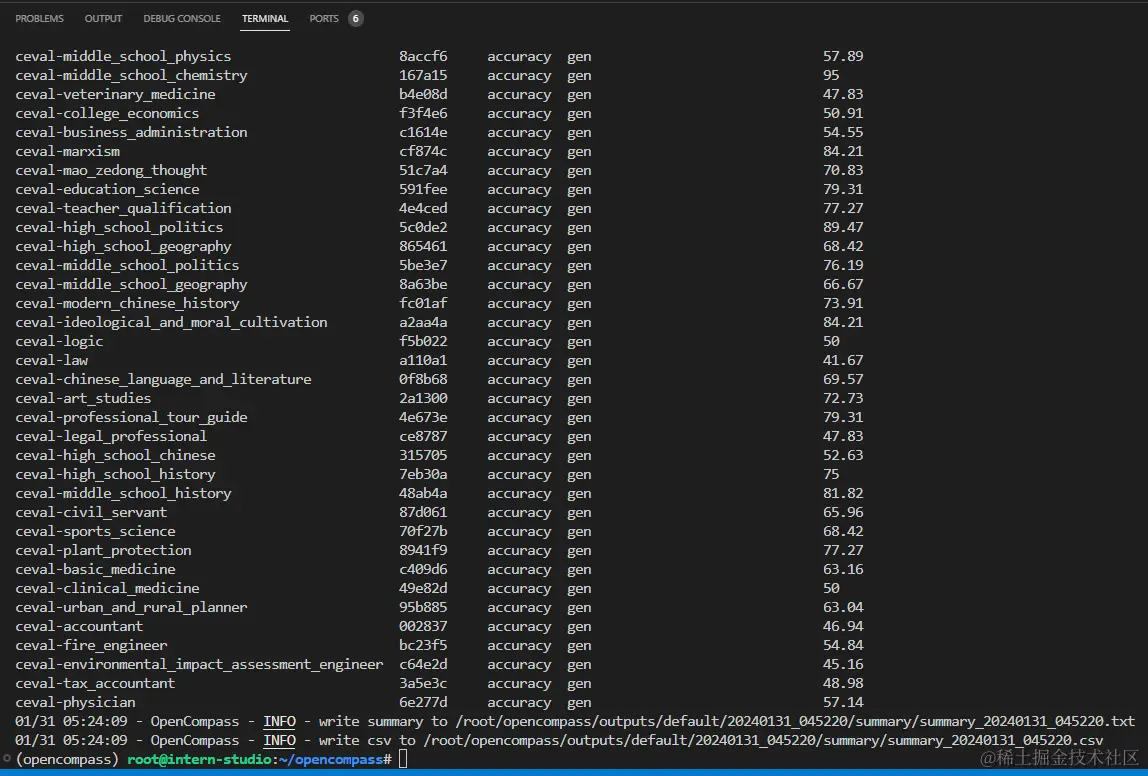Click the score value 89.47

(843, 228)
